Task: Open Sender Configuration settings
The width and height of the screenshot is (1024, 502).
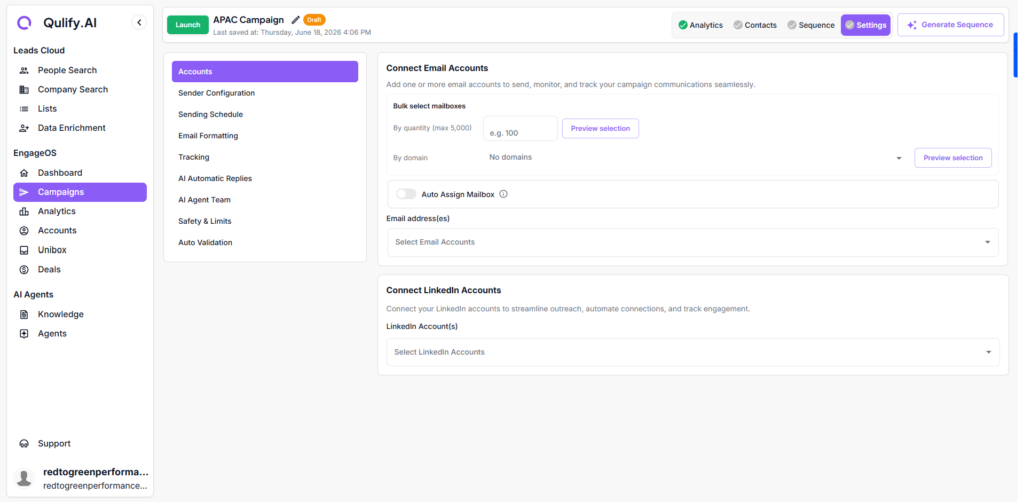Action: [x=264, y=93]
